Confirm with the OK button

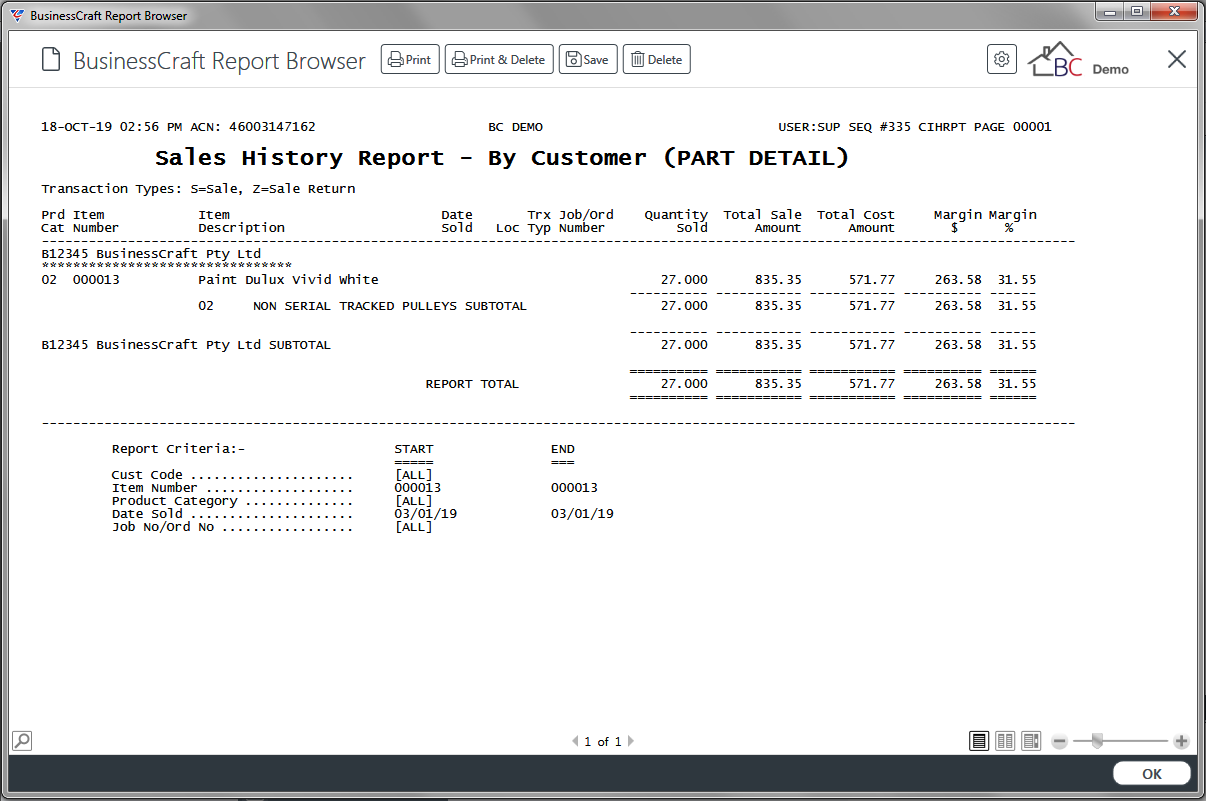(x=1152, y=774)
